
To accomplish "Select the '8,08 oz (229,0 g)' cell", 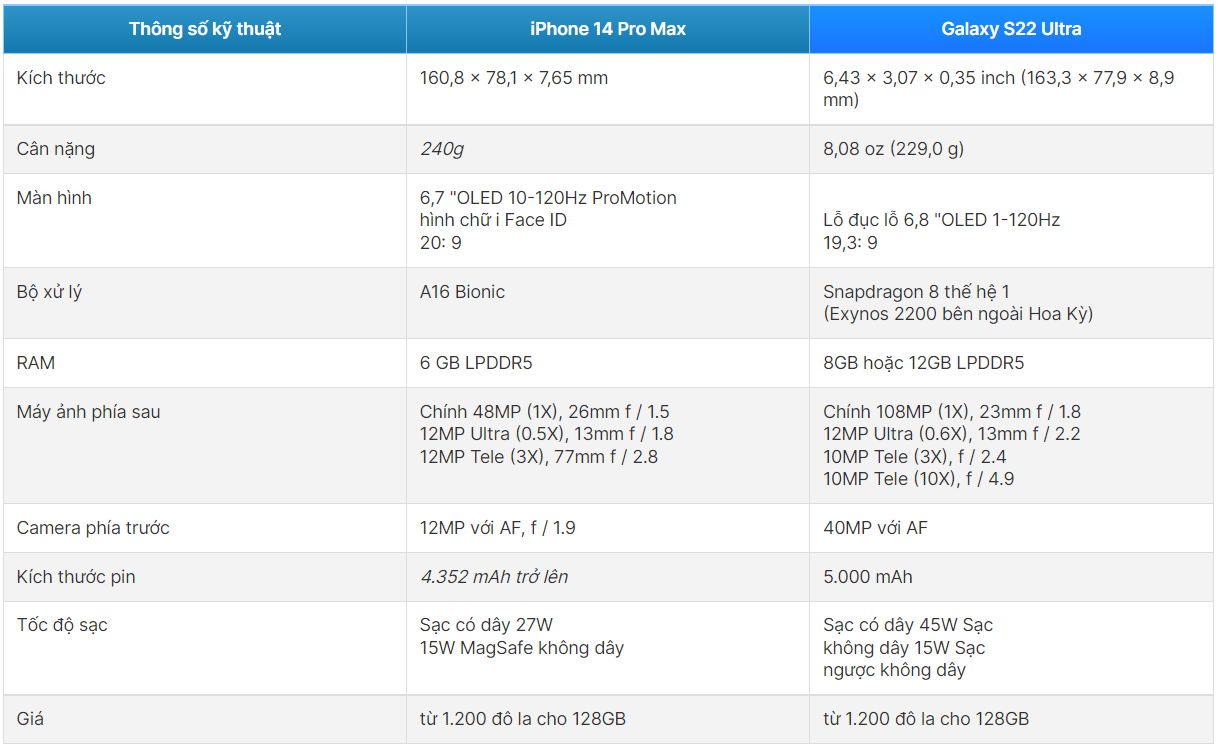I will pos(1011,149).
